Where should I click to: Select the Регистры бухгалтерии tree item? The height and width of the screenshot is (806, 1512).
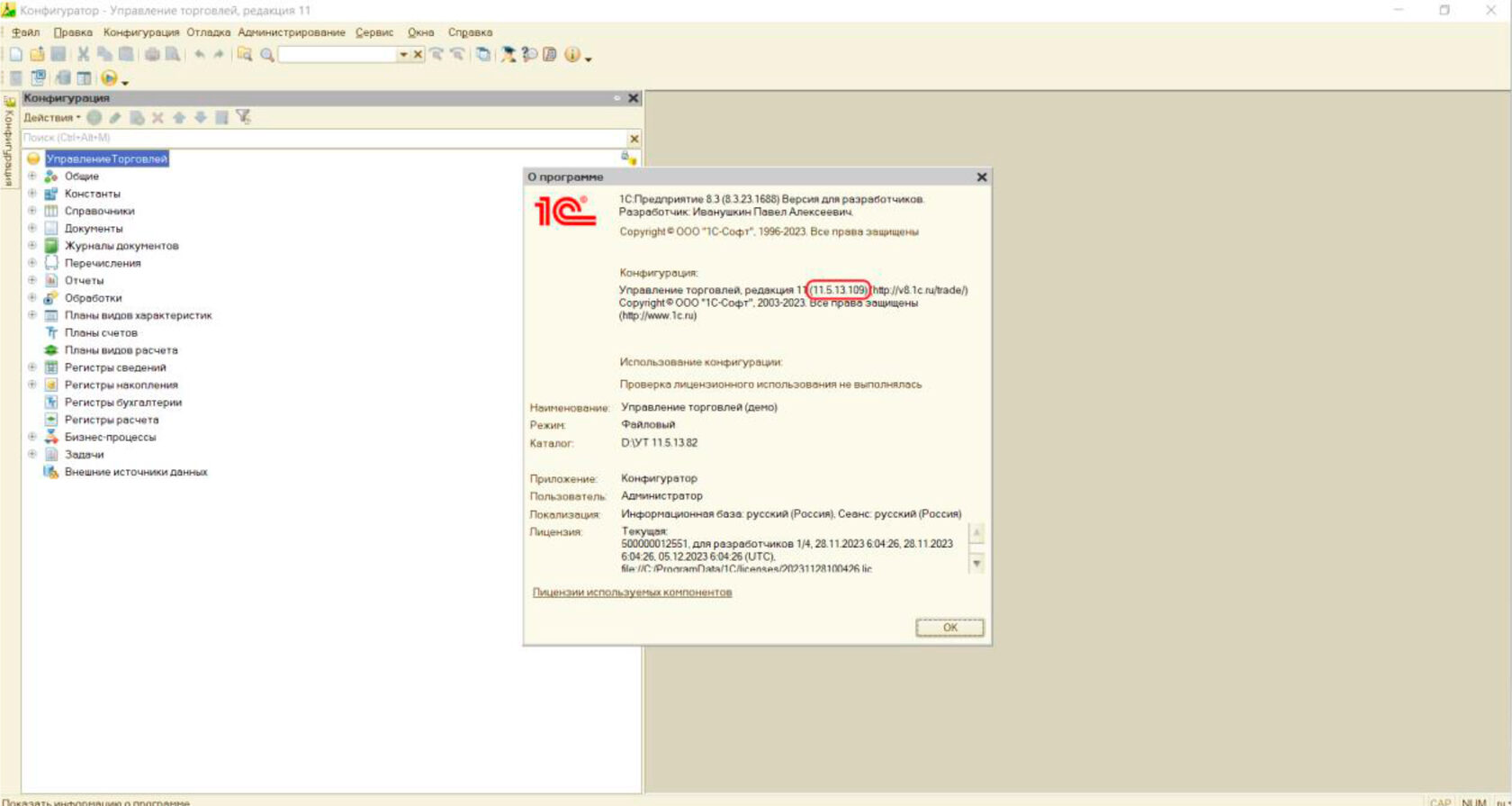[123, 403]
